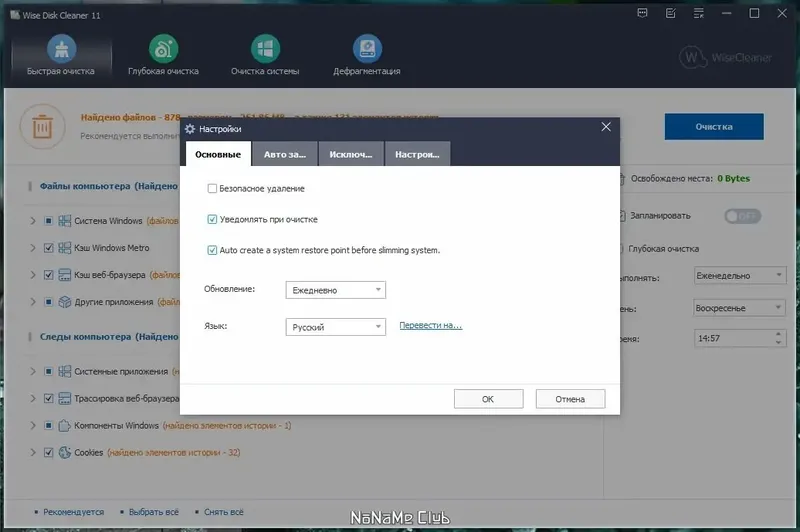The width and height of the screenshot is (800, 532).
Task: Click the Другие приложения cube icon
Action: coord(64,302)
